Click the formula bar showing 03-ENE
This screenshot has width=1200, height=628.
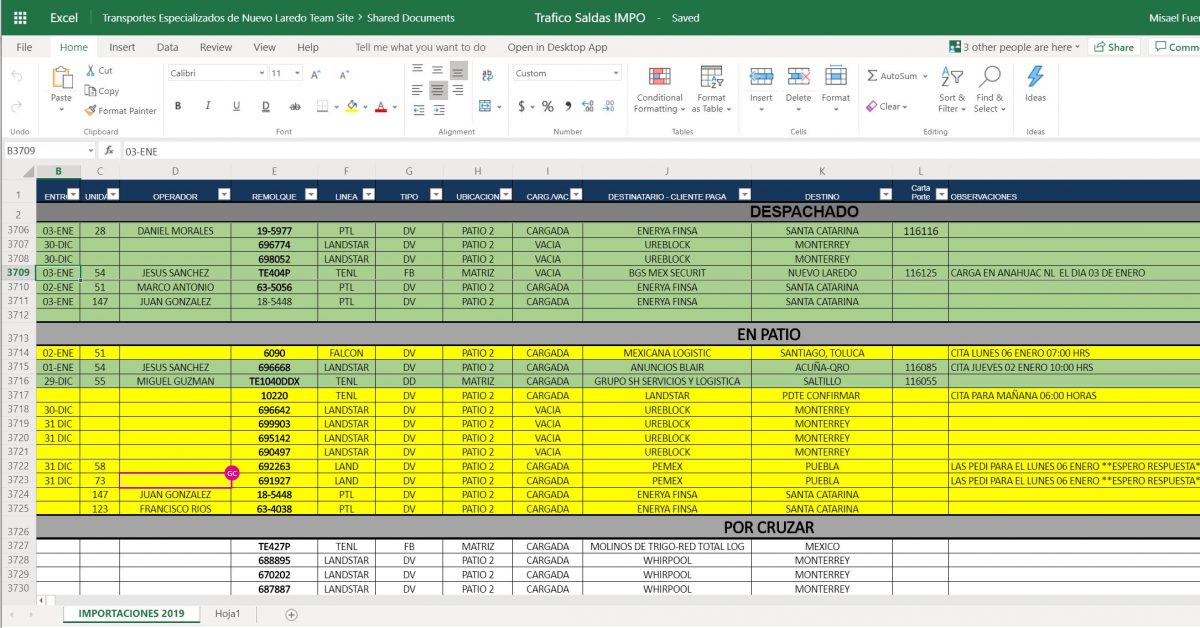(x=660, y=150)
